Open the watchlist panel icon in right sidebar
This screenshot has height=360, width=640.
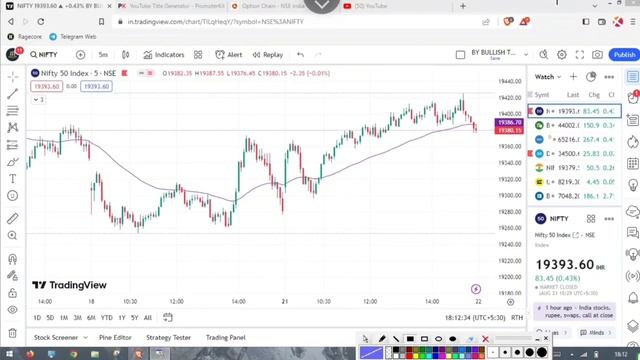pos(633,76)
